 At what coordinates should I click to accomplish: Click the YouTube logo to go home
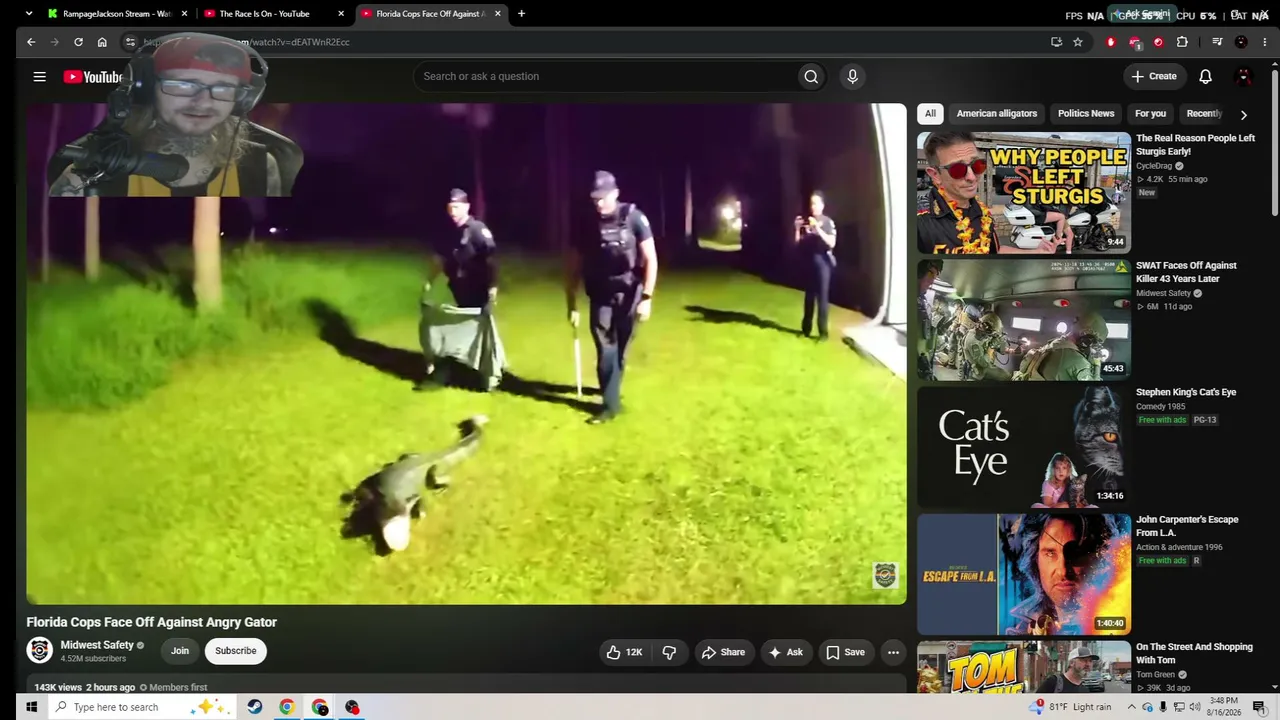click(x=93, y=77)
